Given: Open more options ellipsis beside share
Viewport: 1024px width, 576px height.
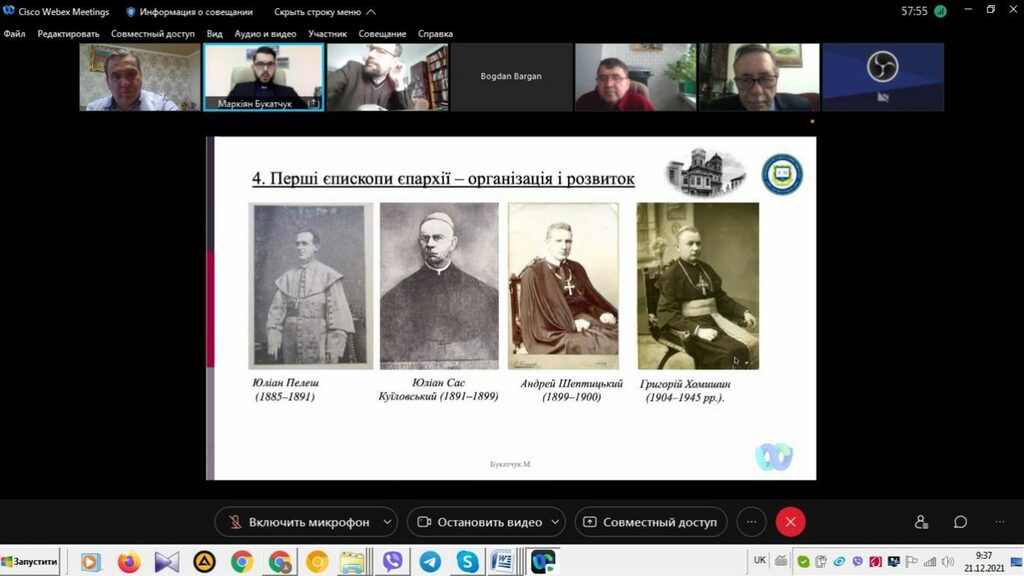Looking at the screenshot, I should (751, 522).
